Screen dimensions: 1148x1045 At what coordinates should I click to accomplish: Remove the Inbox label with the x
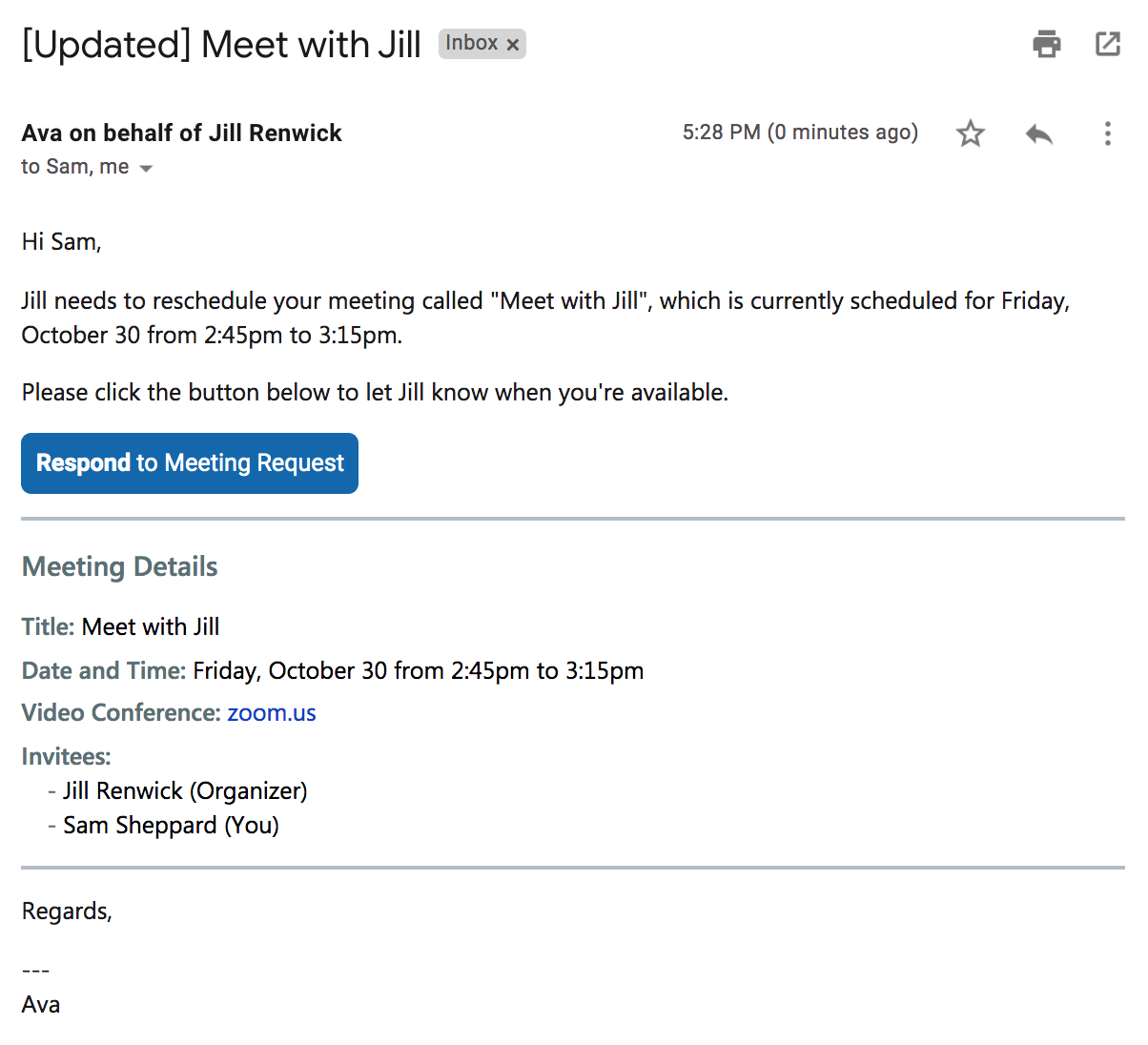513,44
